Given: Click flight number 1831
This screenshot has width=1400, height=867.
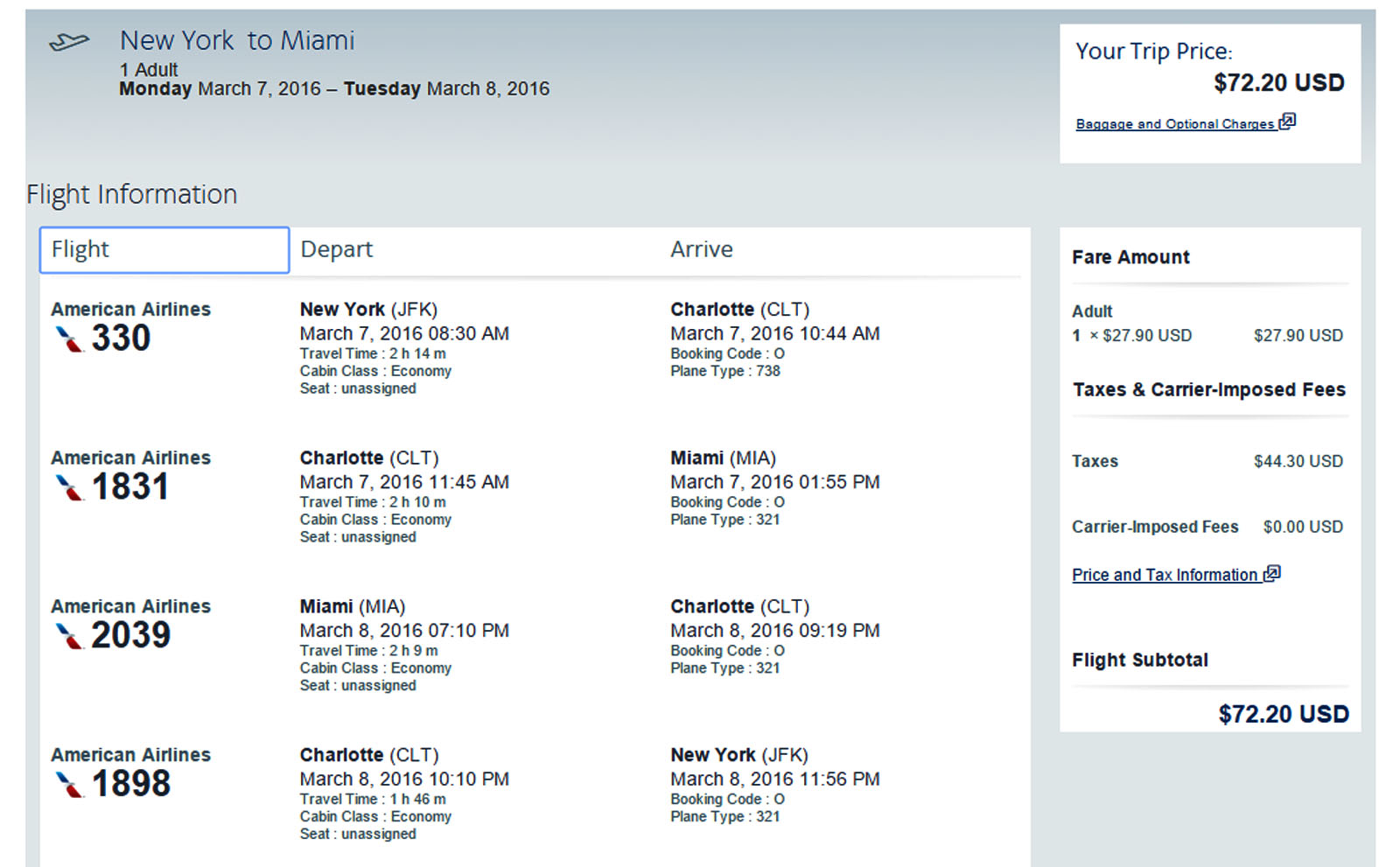Looking at the screenshot, I should point(129,487).
